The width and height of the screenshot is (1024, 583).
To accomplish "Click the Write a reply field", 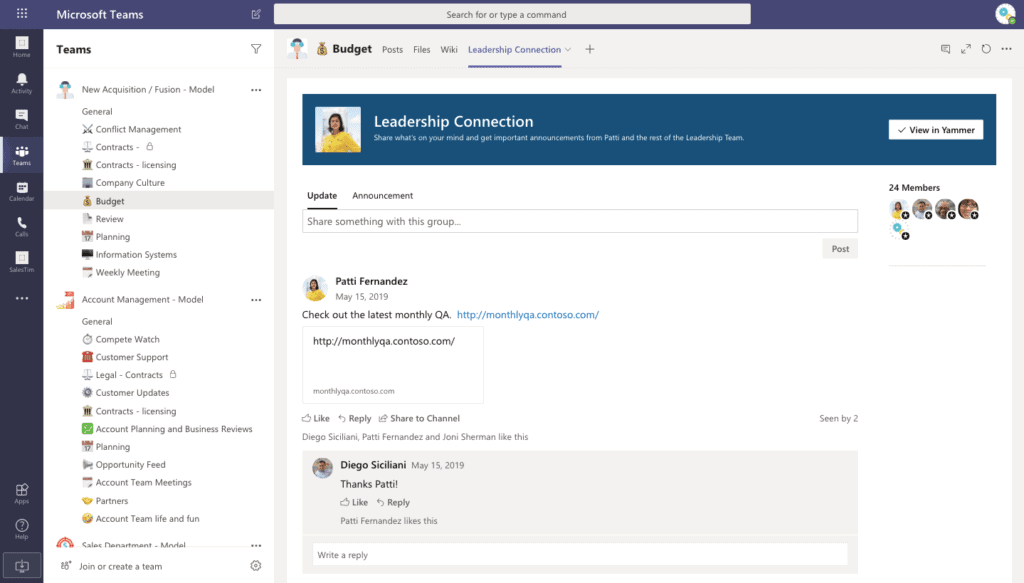I will 579,555.
